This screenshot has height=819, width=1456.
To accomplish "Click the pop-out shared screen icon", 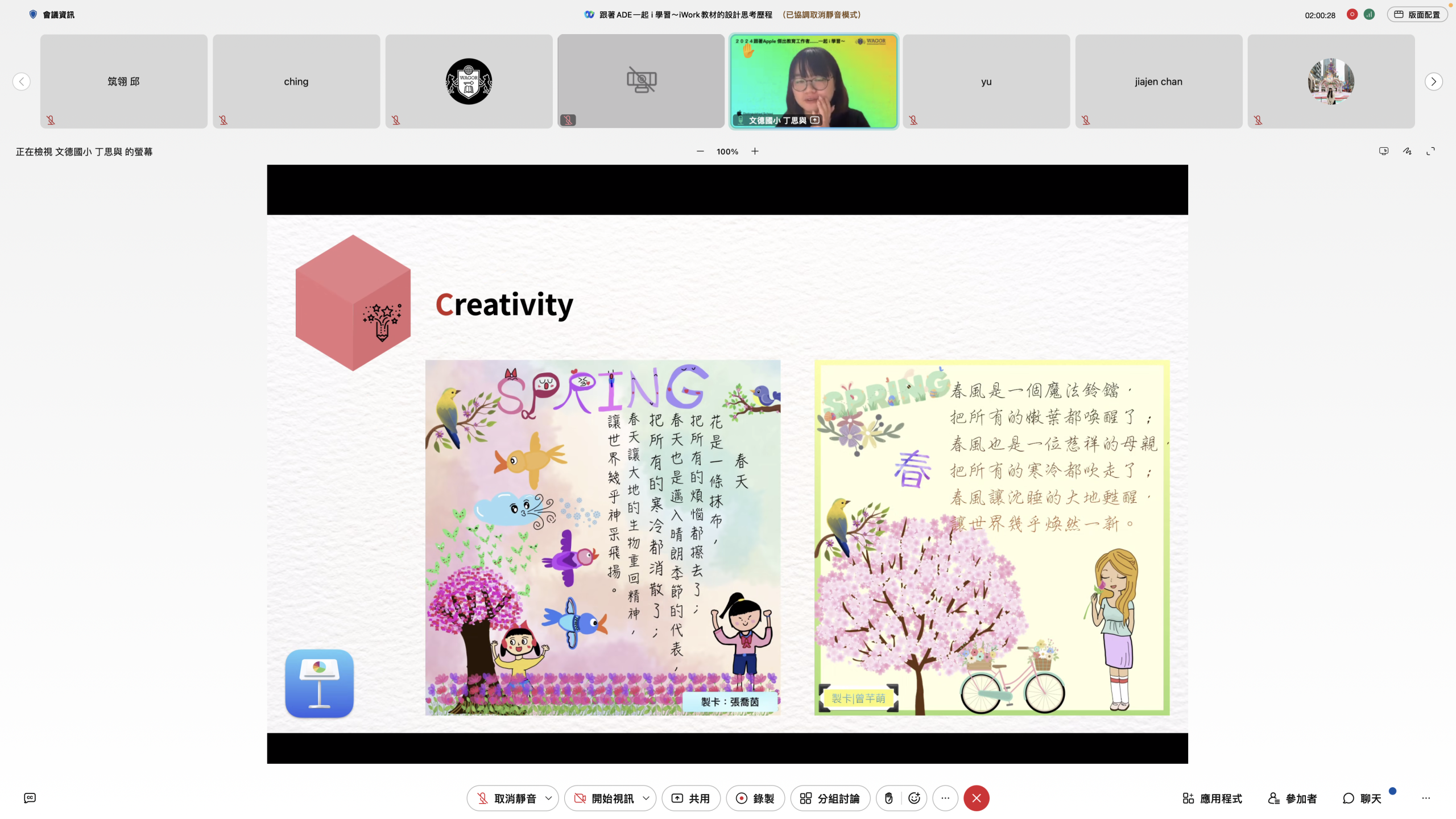I will [1384, 151].
